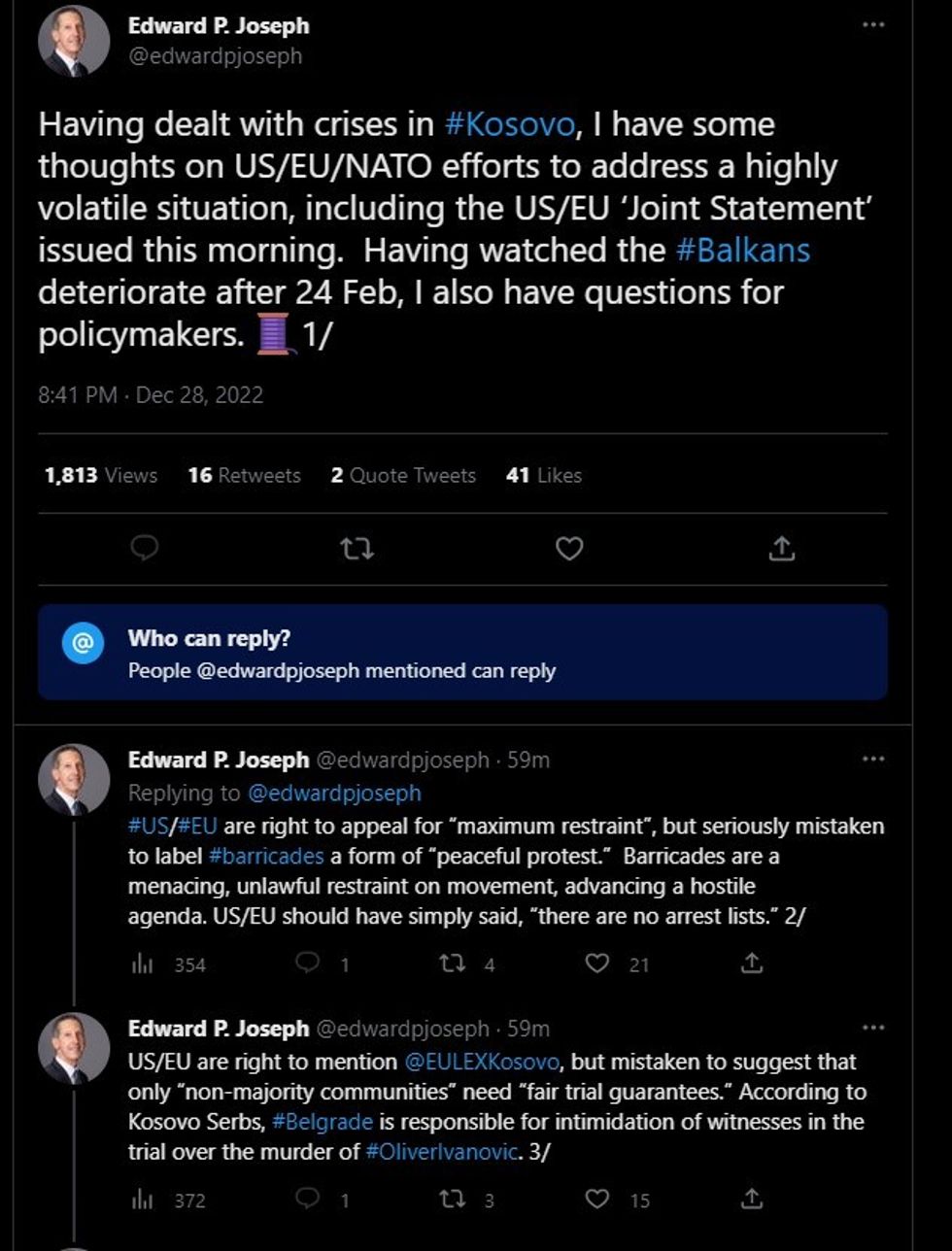The height and width of the screenshot is (1251, 952).
Task: Like the main Kosovo crises tweet
Action: [568, 549]
